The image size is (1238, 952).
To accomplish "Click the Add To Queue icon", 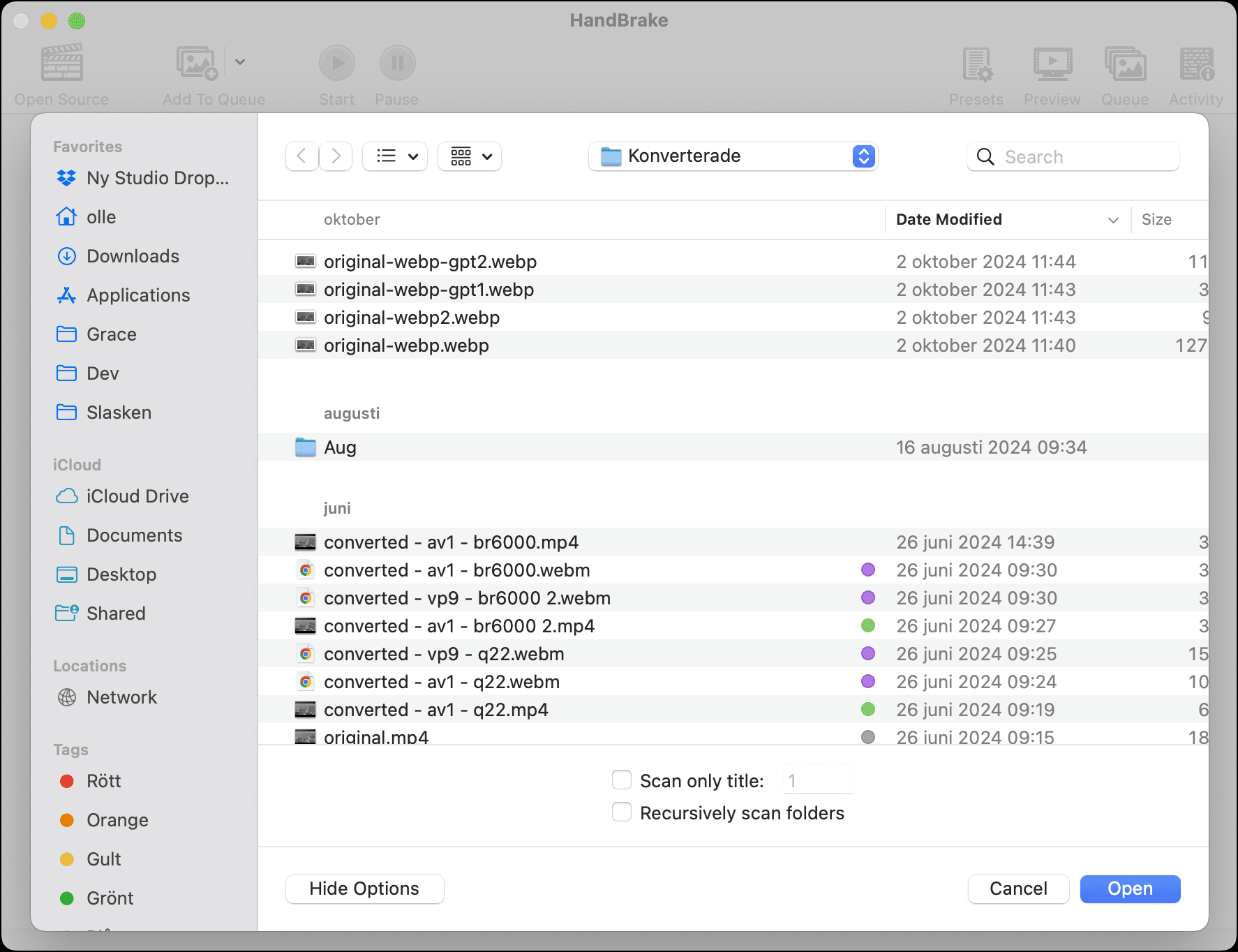I will pyautogui.click(x=197, y=64).
